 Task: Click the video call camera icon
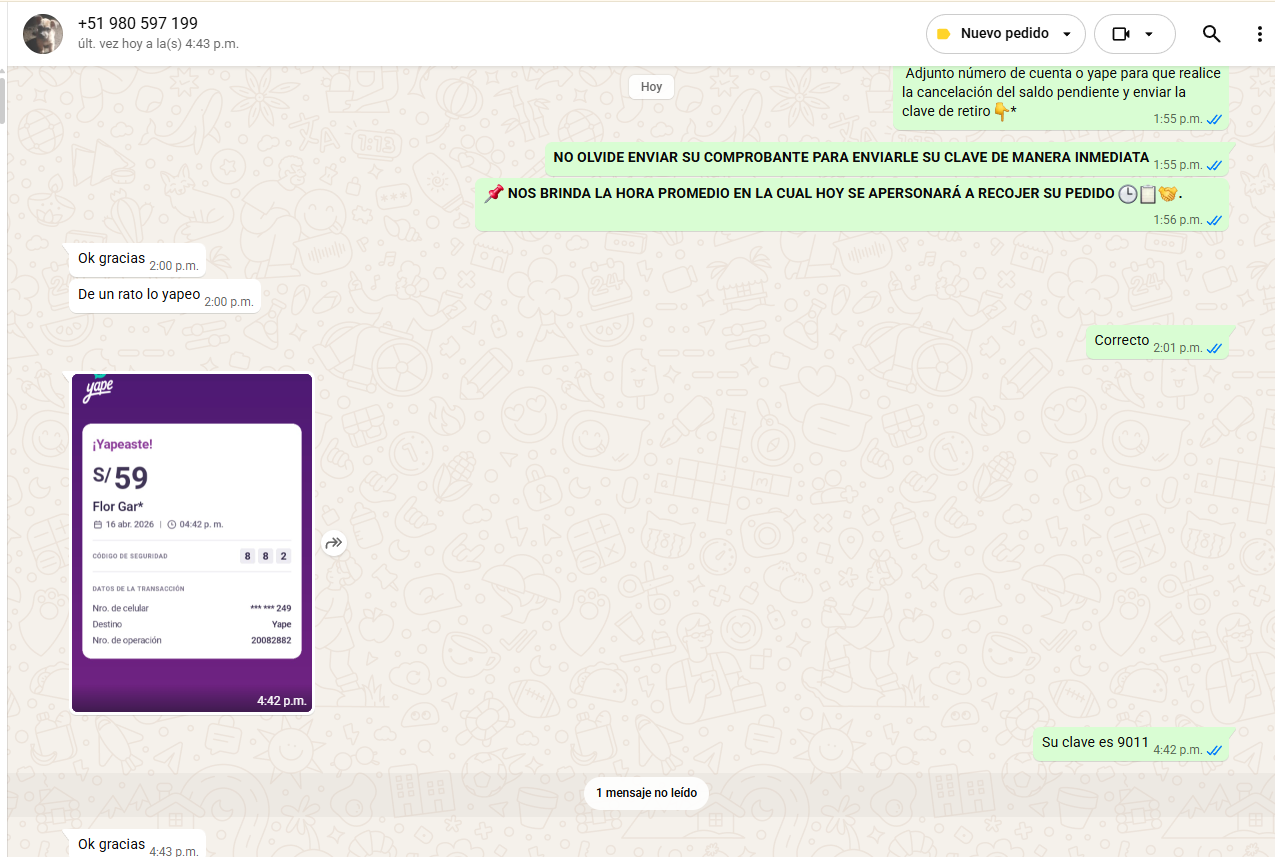point(1120,34)
